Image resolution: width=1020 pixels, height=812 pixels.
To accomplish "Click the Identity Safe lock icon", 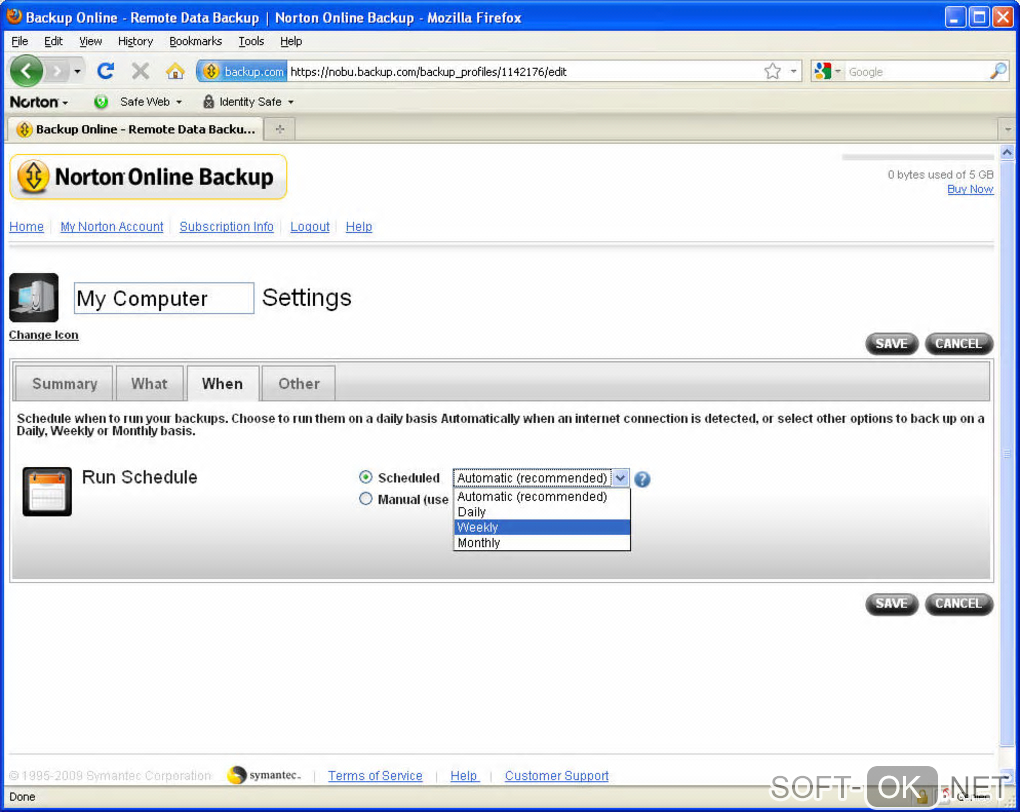I will (x=208, y=102).
